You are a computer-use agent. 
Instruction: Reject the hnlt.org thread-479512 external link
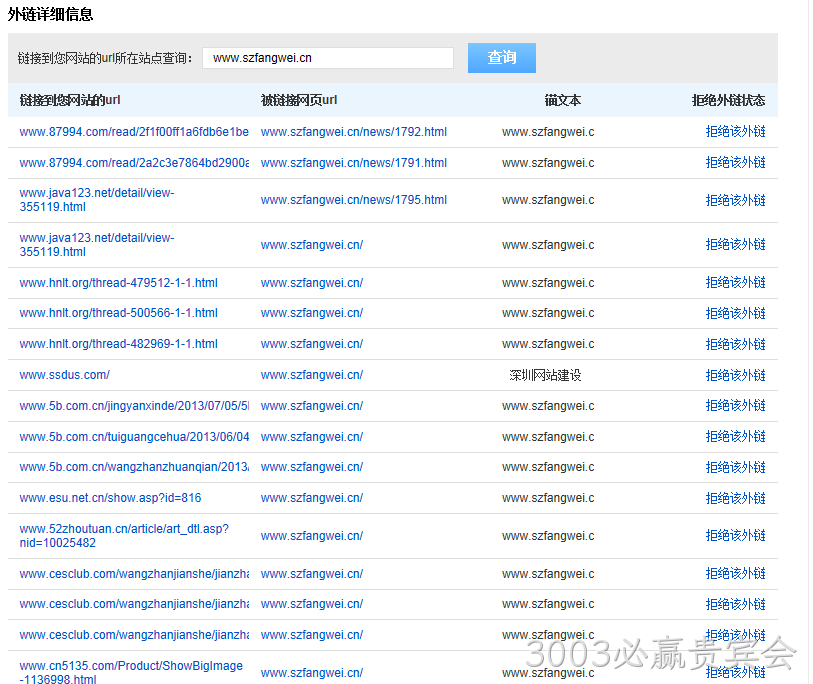pos(735,283)
